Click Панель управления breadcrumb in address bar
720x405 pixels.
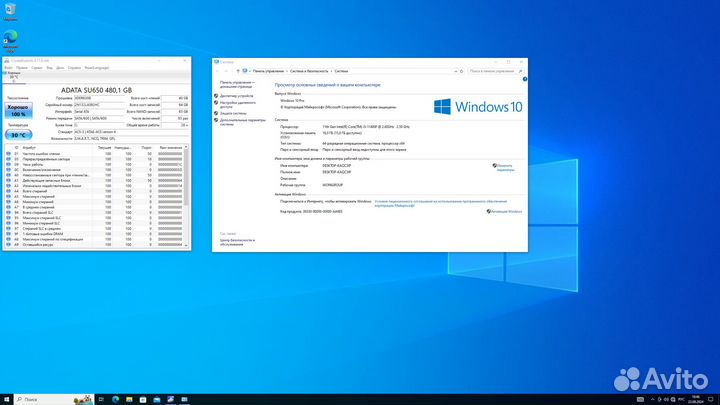tap(268, 71)
